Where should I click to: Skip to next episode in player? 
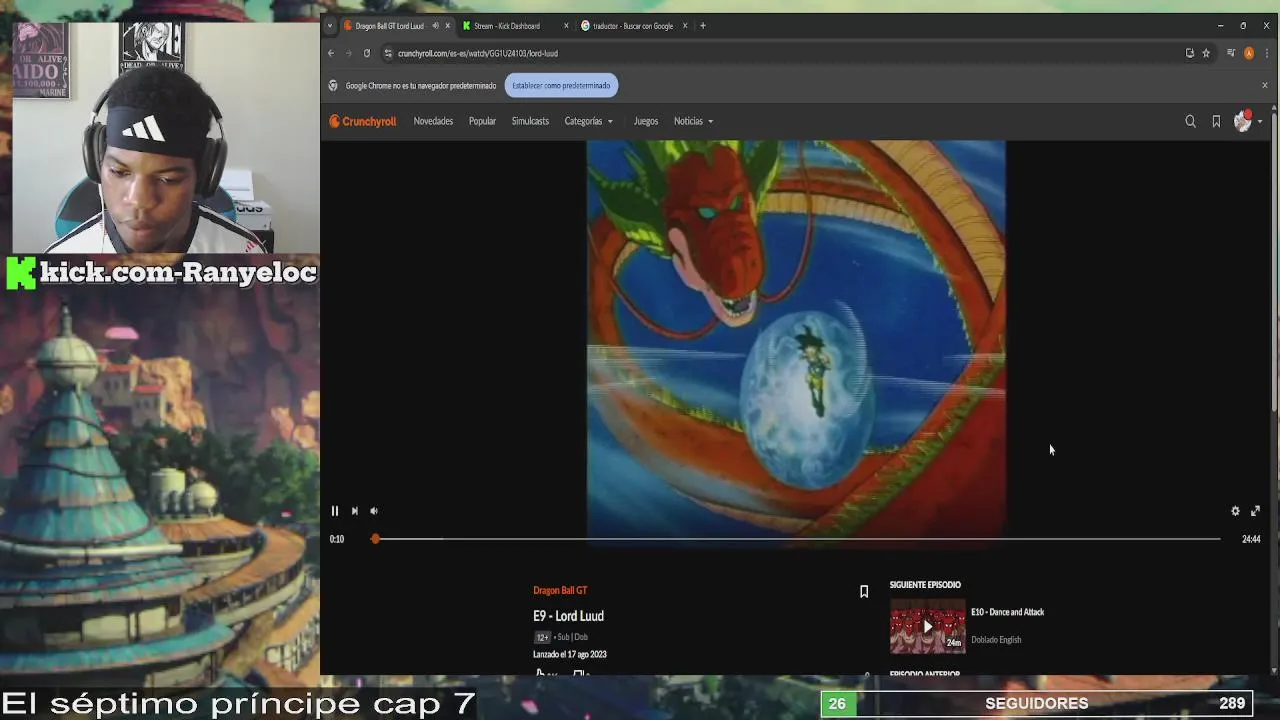point(354,511)
